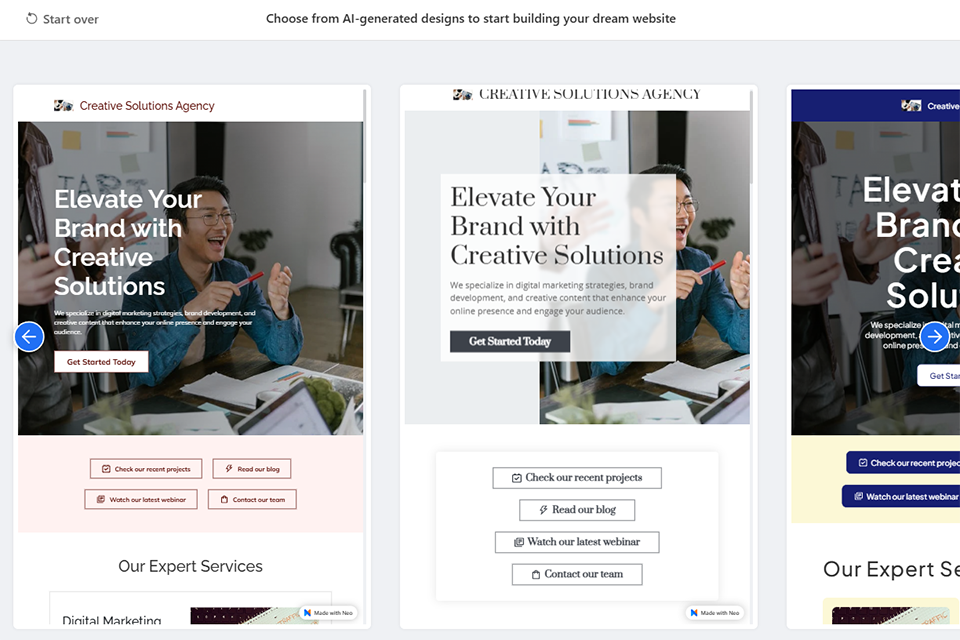Select the first design hero image
Viewport: 960px width, 640px height.
coord(190,279)
